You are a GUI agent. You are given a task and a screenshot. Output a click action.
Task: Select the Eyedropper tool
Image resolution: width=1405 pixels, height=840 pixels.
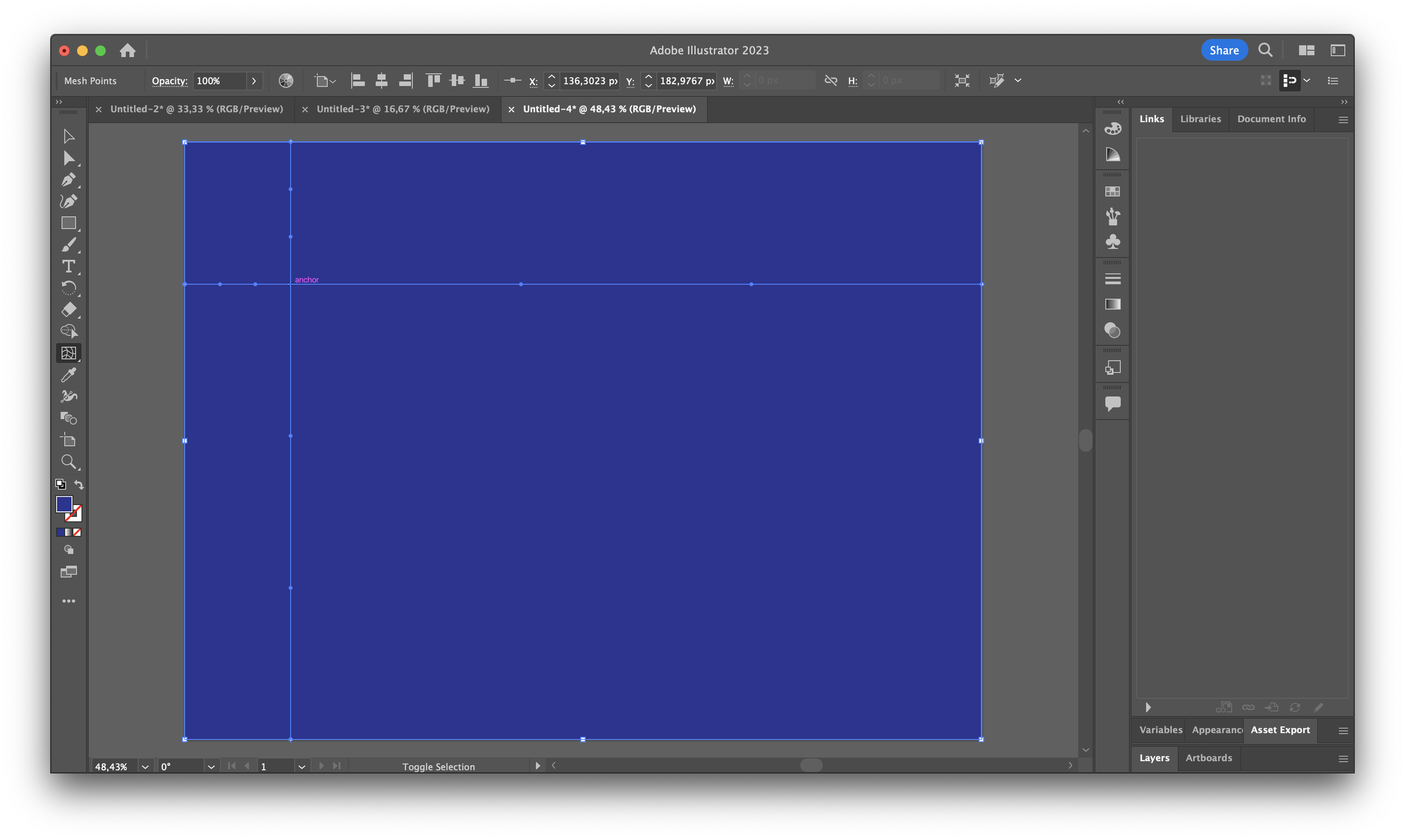pos(69,374)
